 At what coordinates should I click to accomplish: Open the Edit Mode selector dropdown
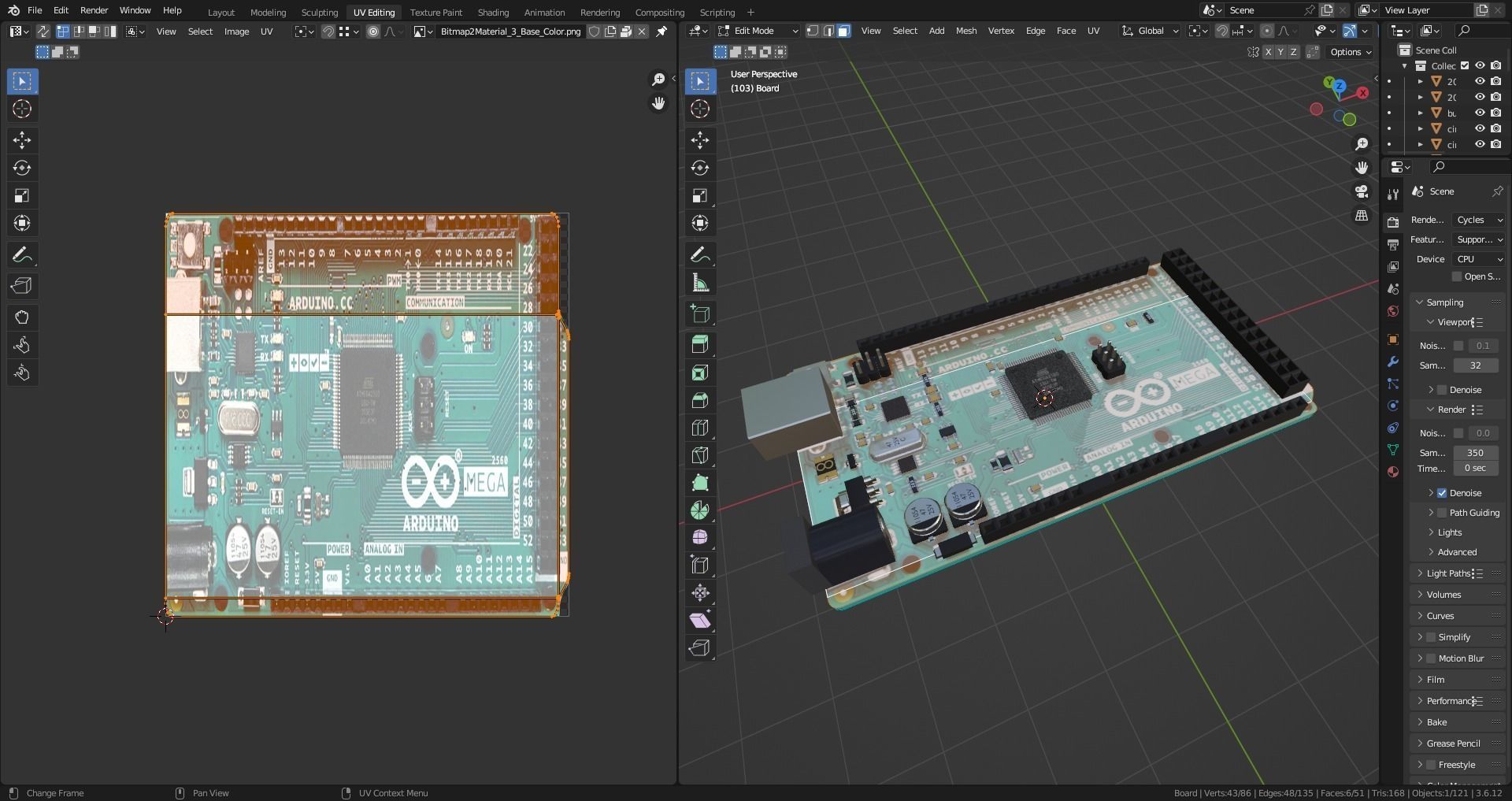(x=758, y=31)
